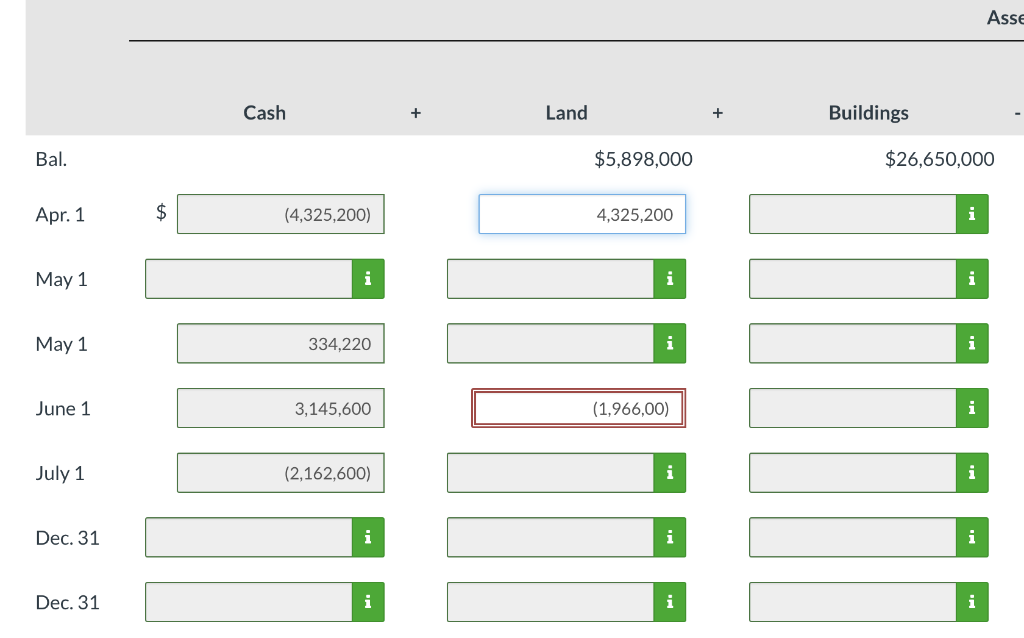Screen dimensions: 1024x638
Task: Click the July 1 Cash field showing (2,162,600)
Action: pyautogui.click(x=280, y=472)
